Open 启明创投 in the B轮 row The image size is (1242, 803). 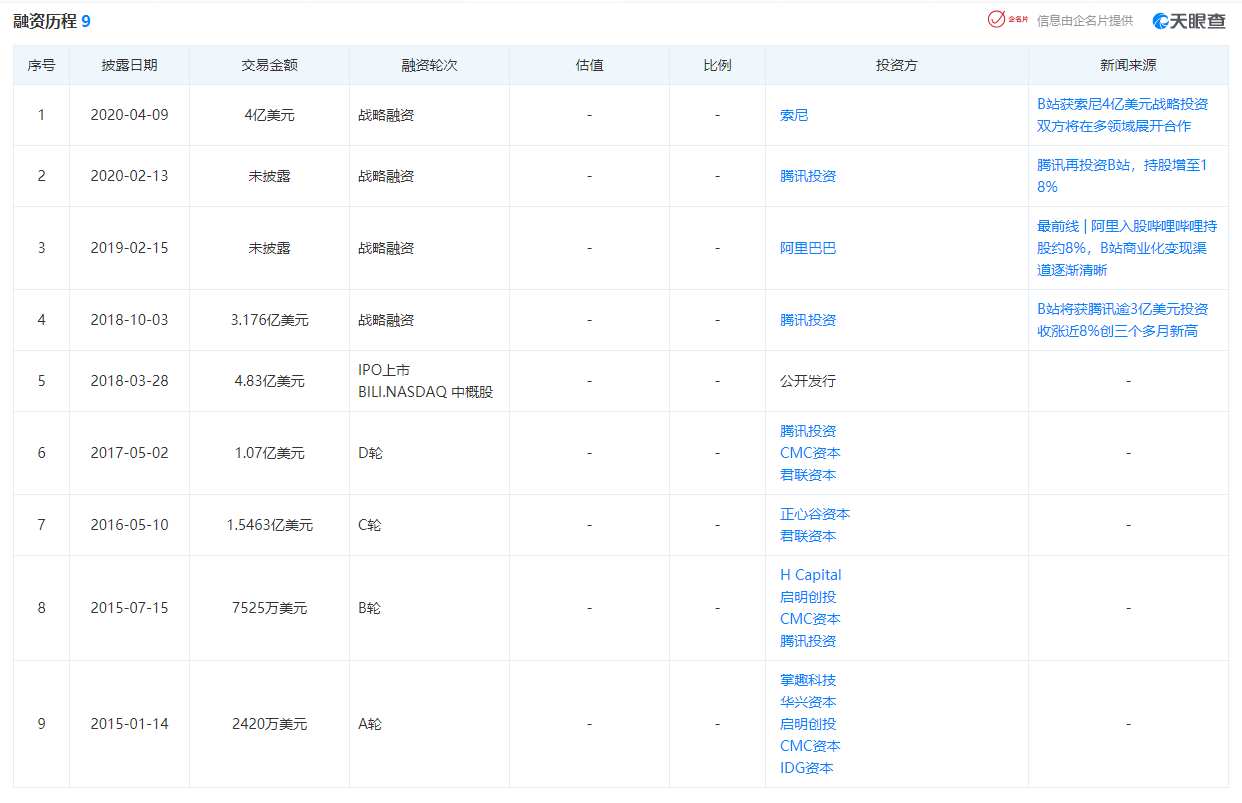click(x=808, y=597)
